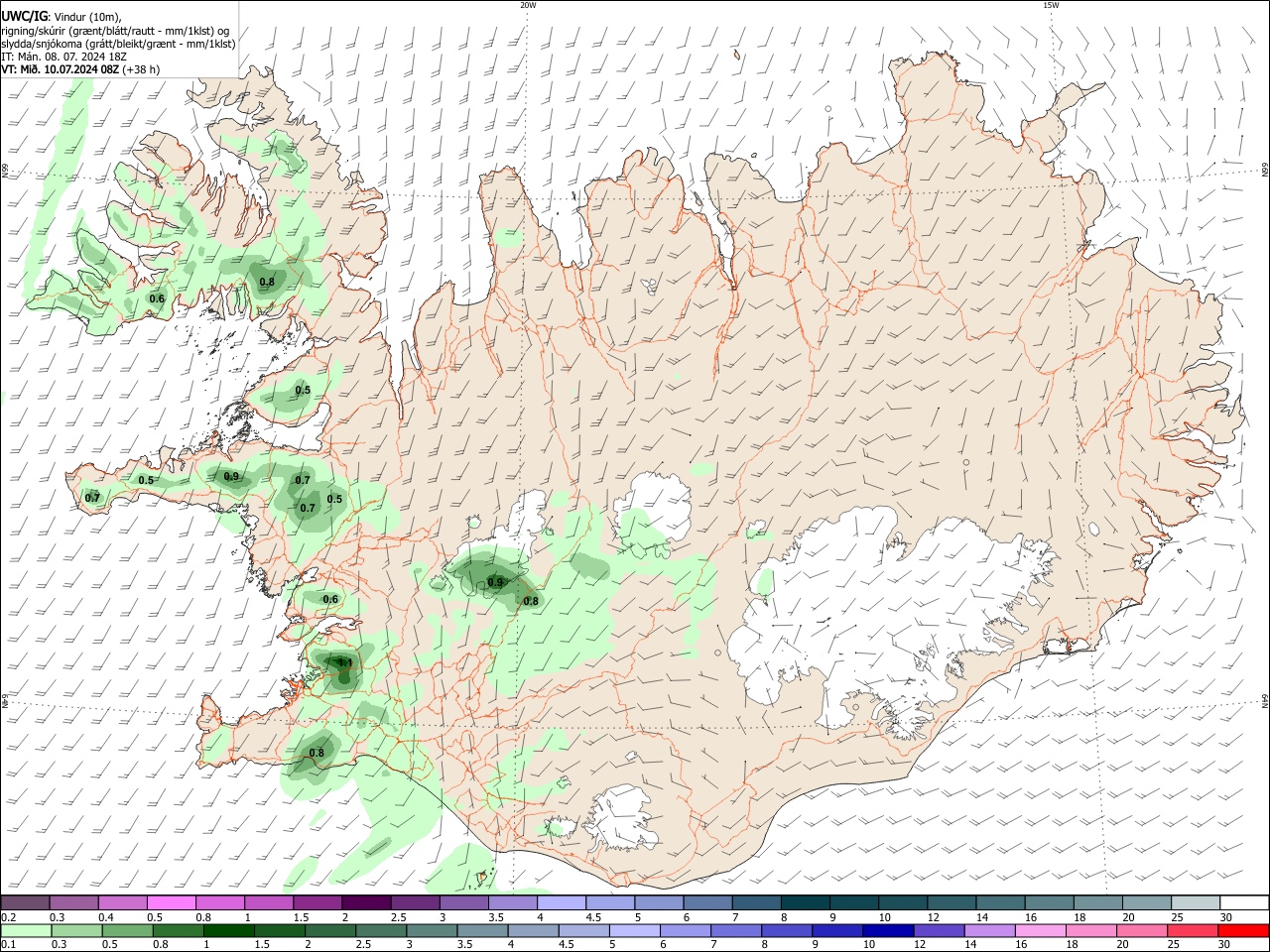The height and width of the screenshot is (952, 1270).
Task: Click the 0.2 dusky purple swatch, upper scale
Action: coord(26,903)
